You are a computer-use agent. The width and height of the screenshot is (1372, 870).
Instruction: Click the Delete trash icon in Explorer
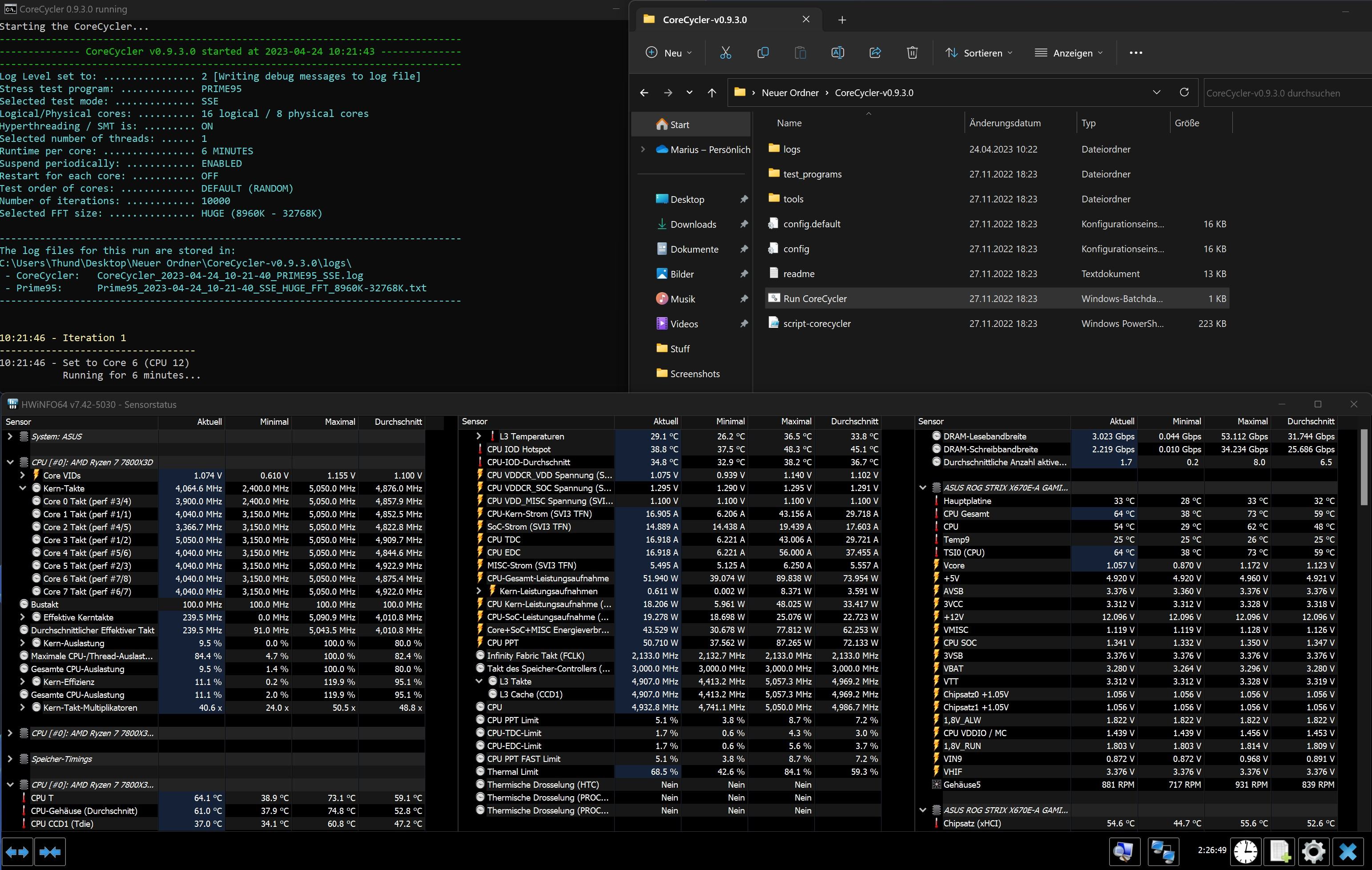[912, 52]
